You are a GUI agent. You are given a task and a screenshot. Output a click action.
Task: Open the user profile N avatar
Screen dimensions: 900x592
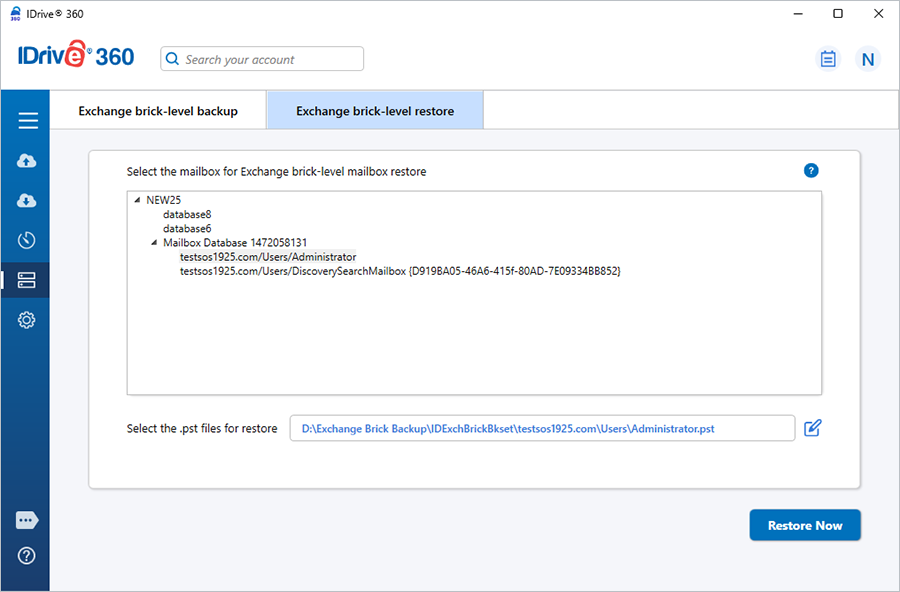tap(868, 59)
